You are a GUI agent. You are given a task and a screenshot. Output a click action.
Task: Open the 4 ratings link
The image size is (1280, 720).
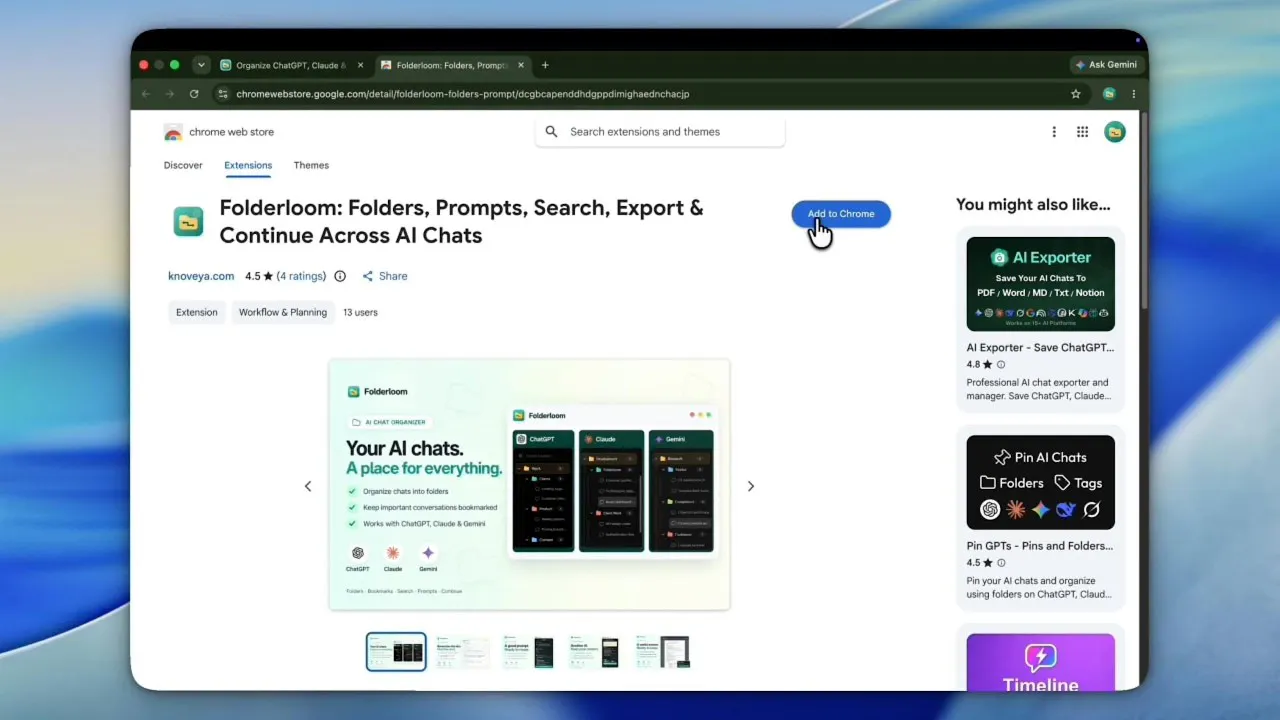[301, 276]
